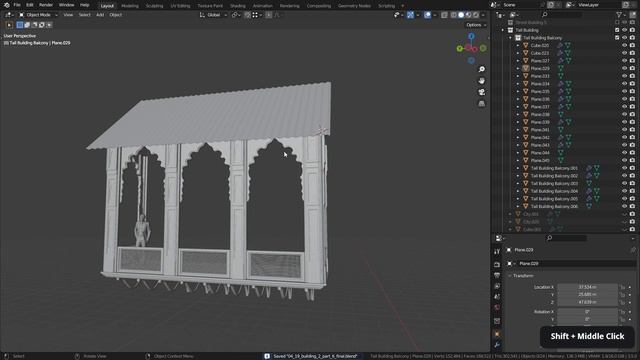Viewport: 640px width, 360px height.
Task: Click the modifier icon on Cube.020 row
Action: (x=560, y=45)
